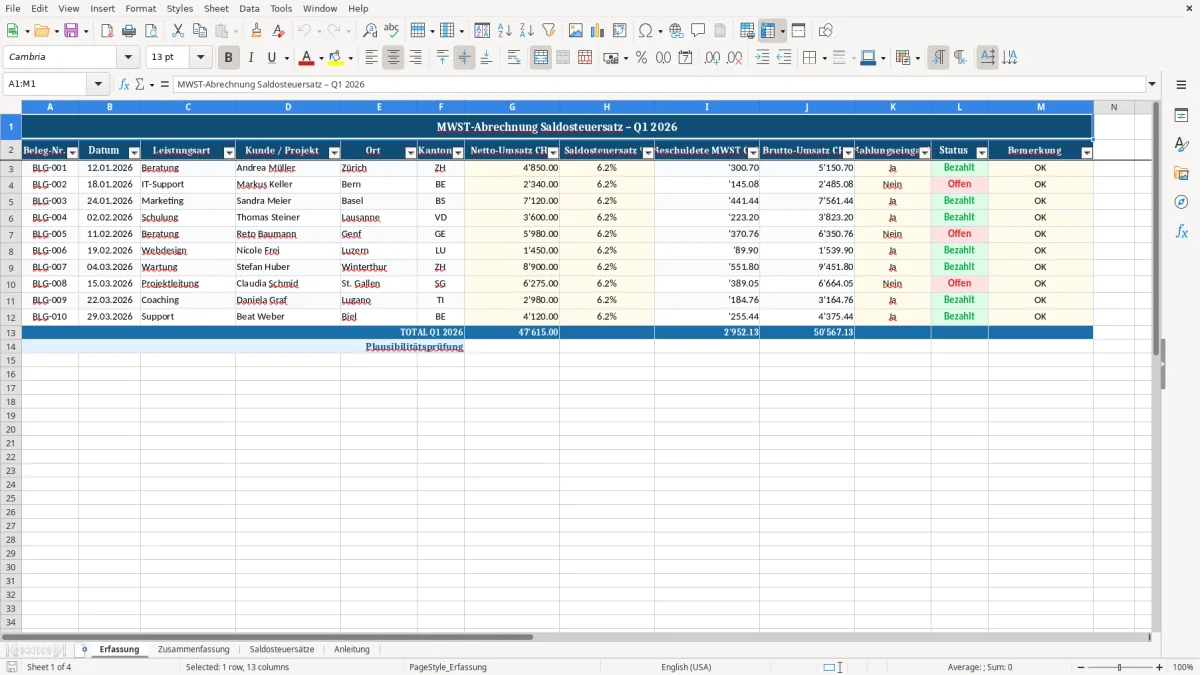Open the sidebar Navigator compass icon
The height and width of the screenshot is (675, 1200).
[1181, 203]
